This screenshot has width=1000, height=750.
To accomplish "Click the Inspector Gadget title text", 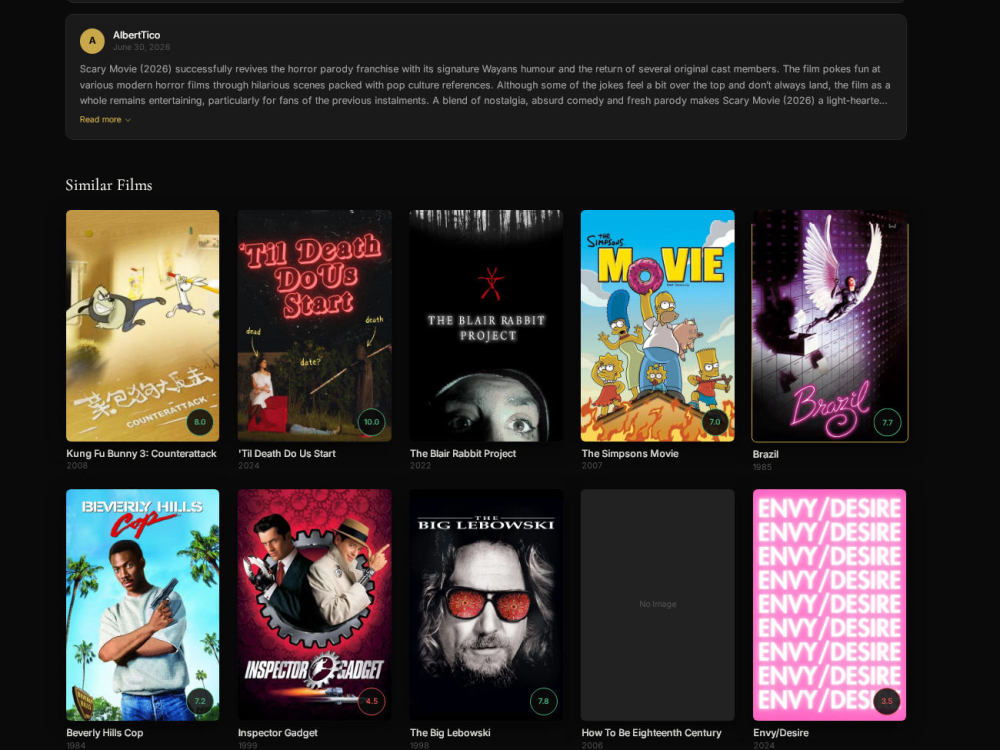I will click(277, 733).
